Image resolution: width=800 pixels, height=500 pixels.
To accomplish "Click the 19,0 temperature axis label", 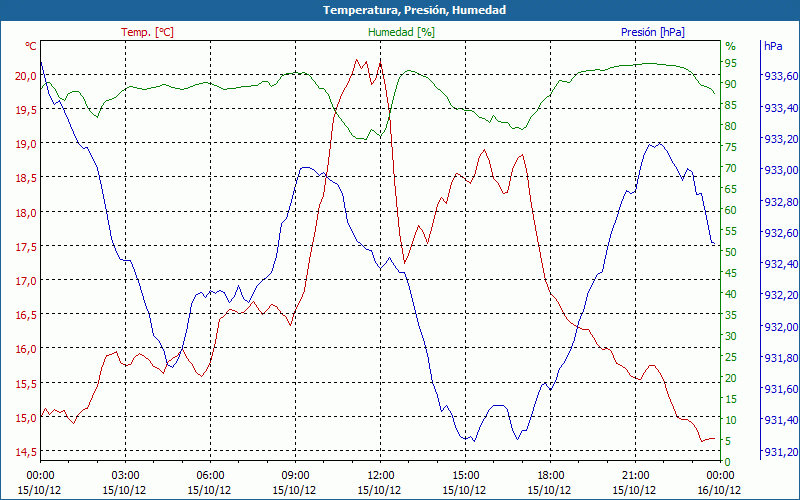I will coord(26,144).
